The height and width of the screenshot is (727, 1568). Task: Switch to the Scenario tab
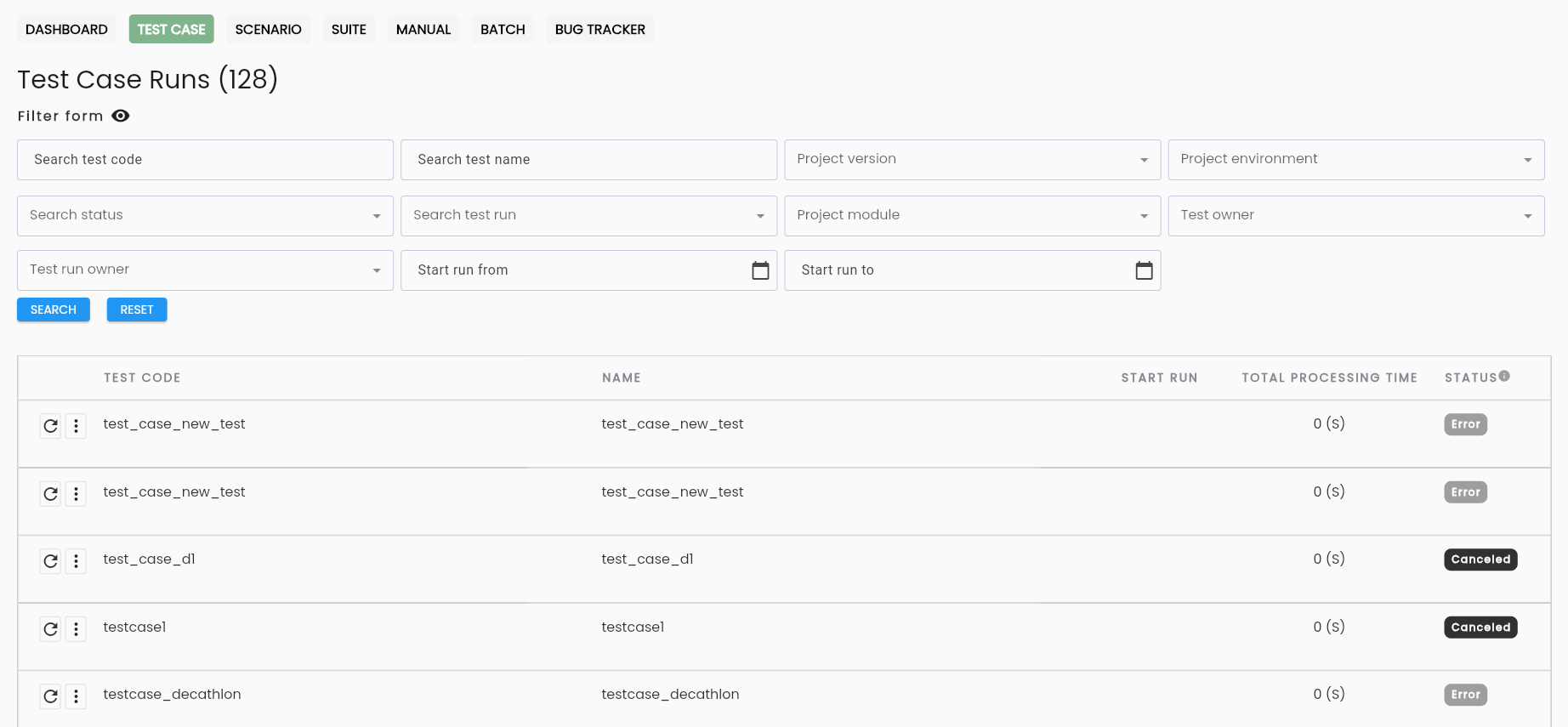[269, 29]
